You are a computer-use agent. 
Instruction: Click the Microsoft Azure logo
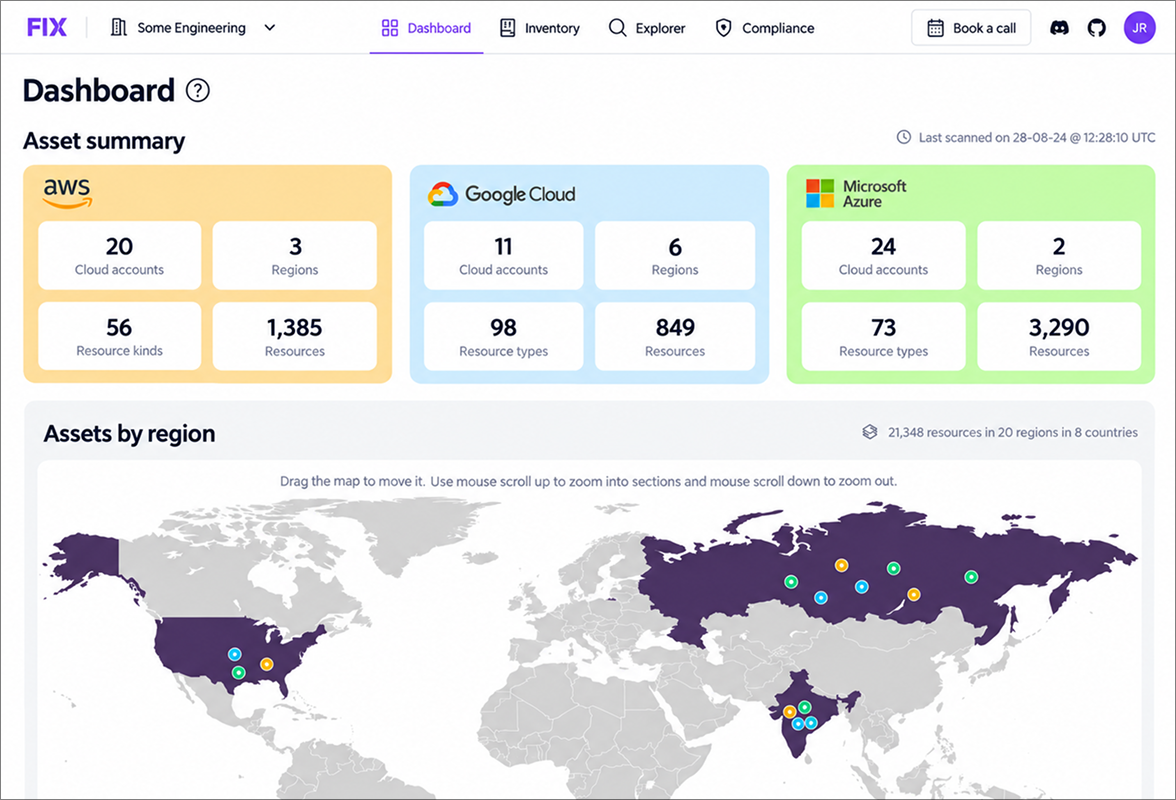coord(856,193)
